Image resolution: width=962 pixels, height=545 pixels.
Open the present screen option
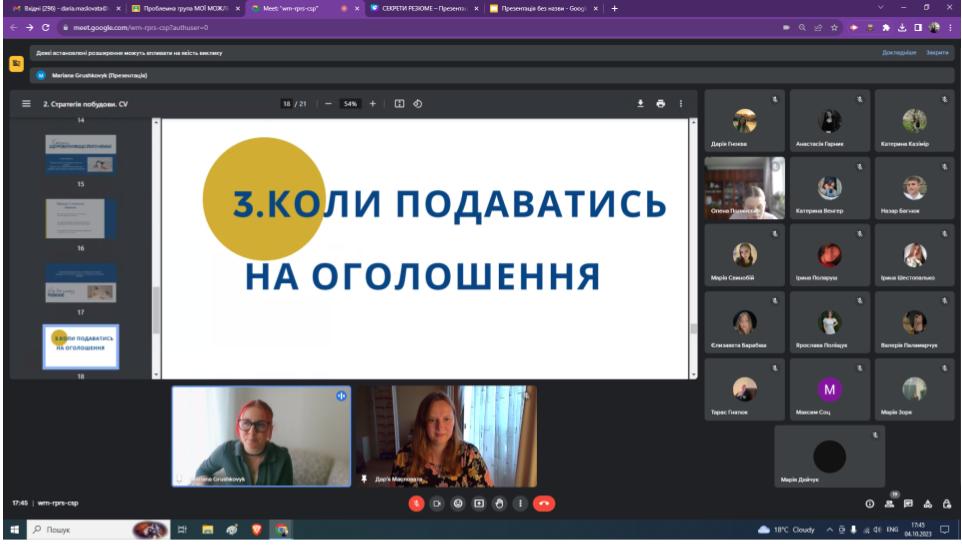coord(479,503)
